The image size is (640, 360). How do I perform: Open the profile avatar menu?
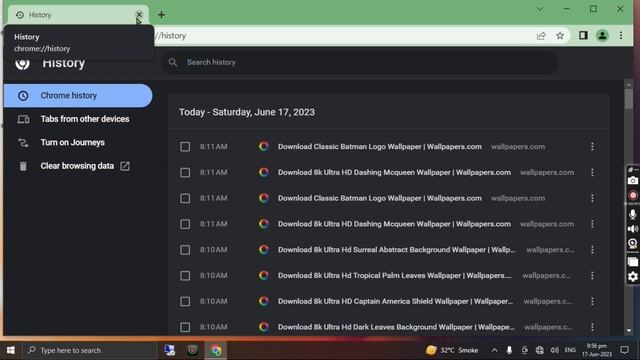coord(602,36)
